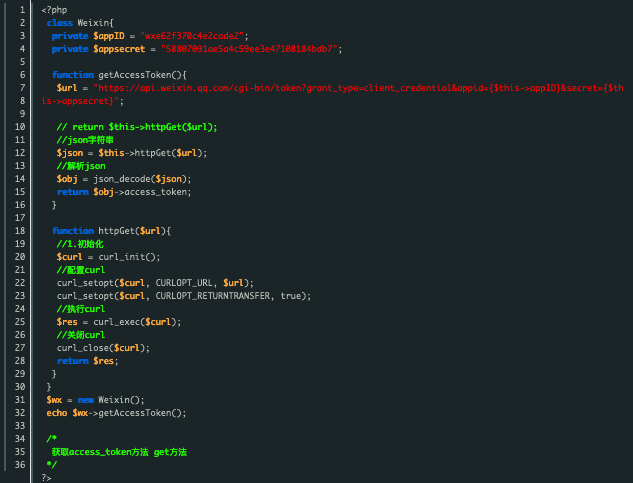The image size is (633, 483).
Task: Click the //解析json comment
Action: coord(81,166)
